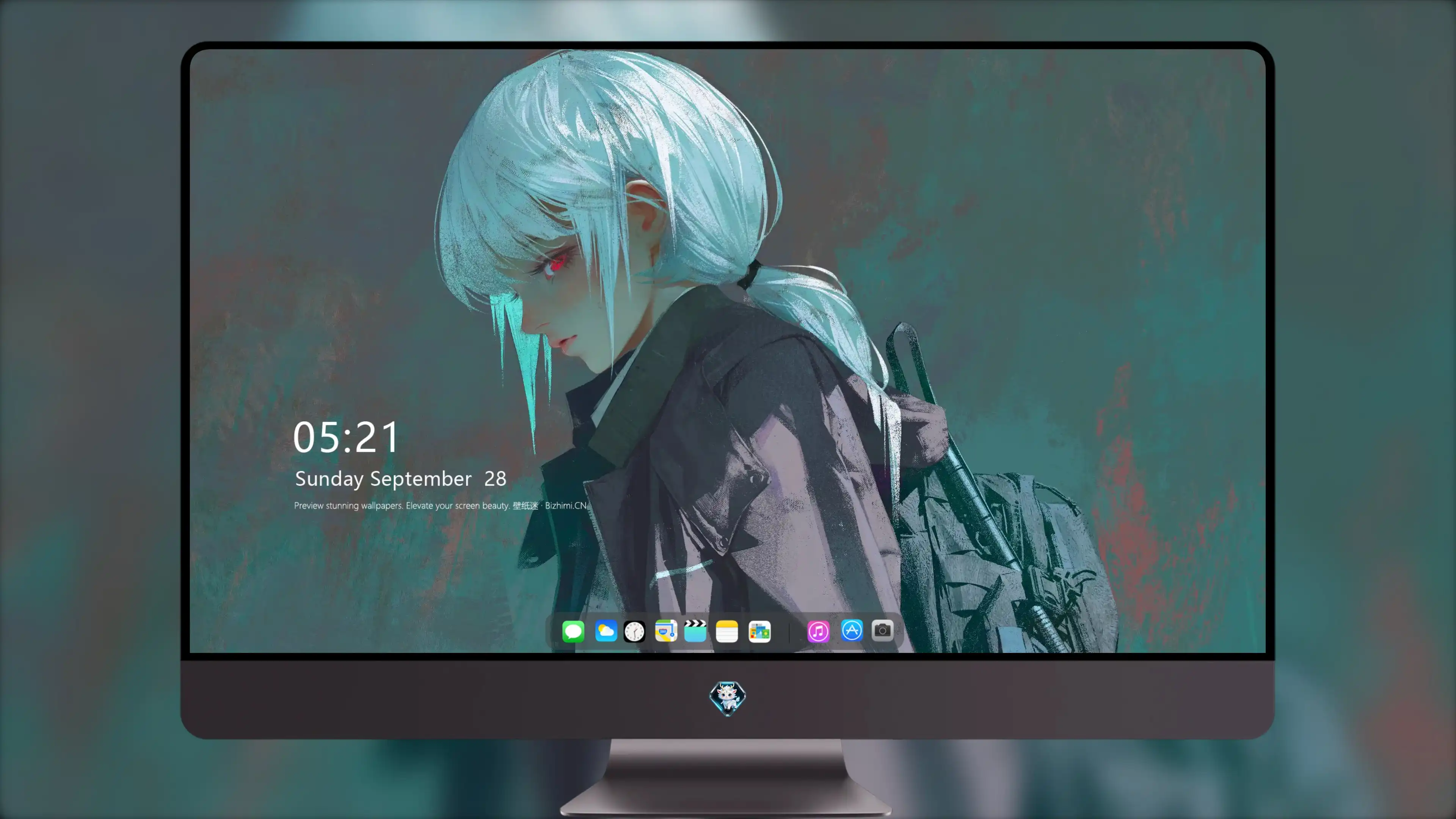Open the Notes app in the dock

coord(727,631)
